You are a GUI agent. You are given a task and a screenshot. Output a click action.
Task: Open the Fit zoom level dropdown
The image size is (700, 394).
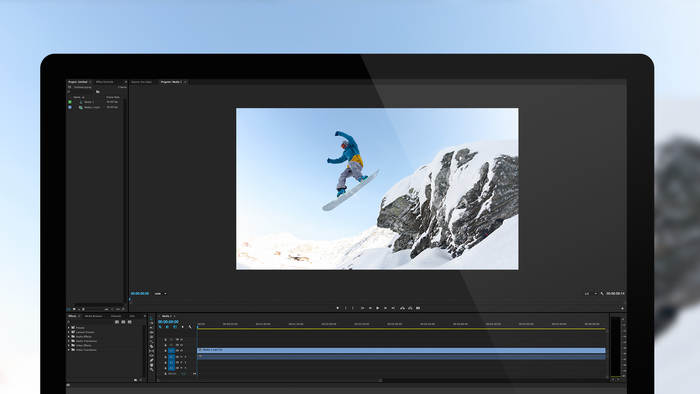[x=160, y=294]
